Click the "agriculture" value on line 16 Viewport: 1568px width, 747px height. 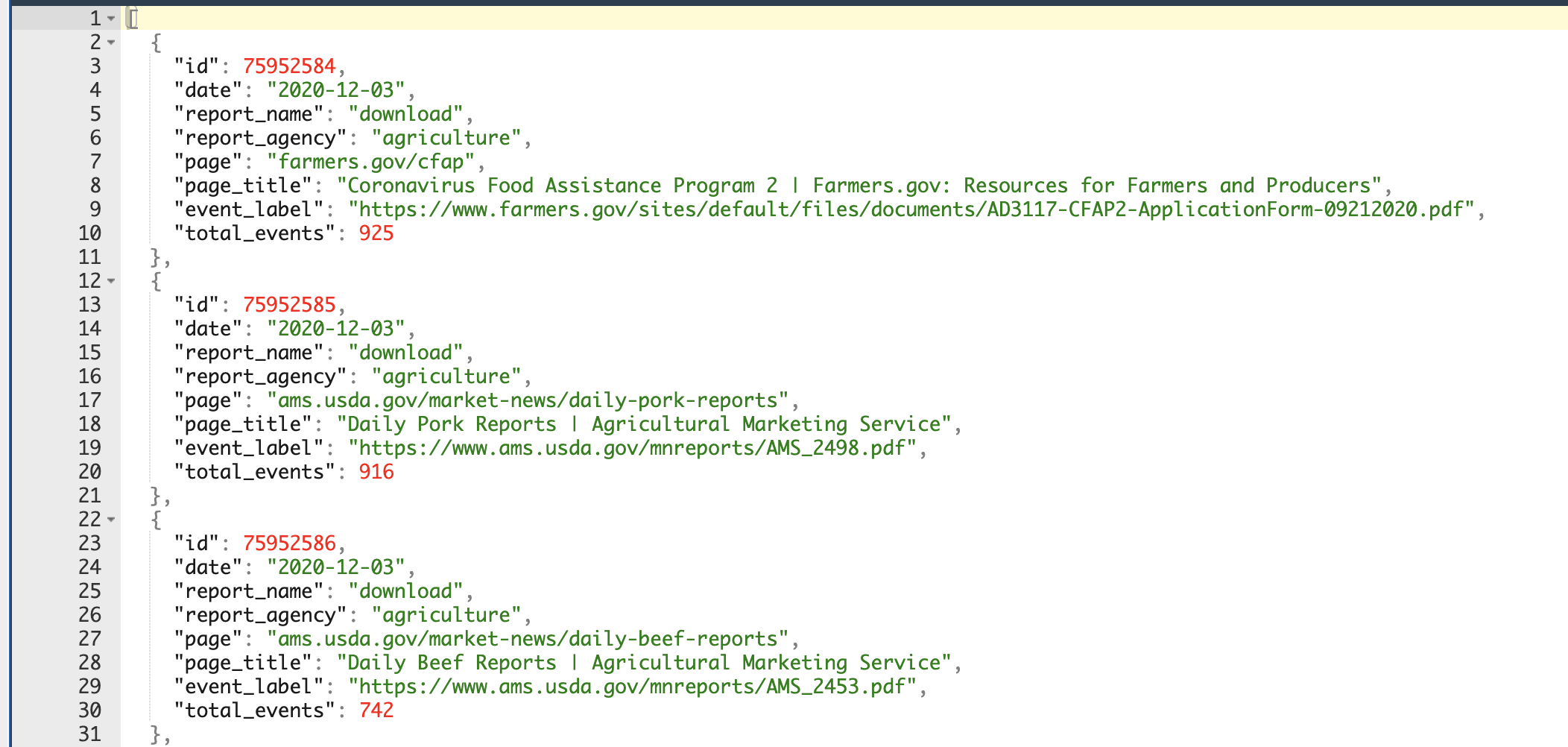(x=446, y=376)
